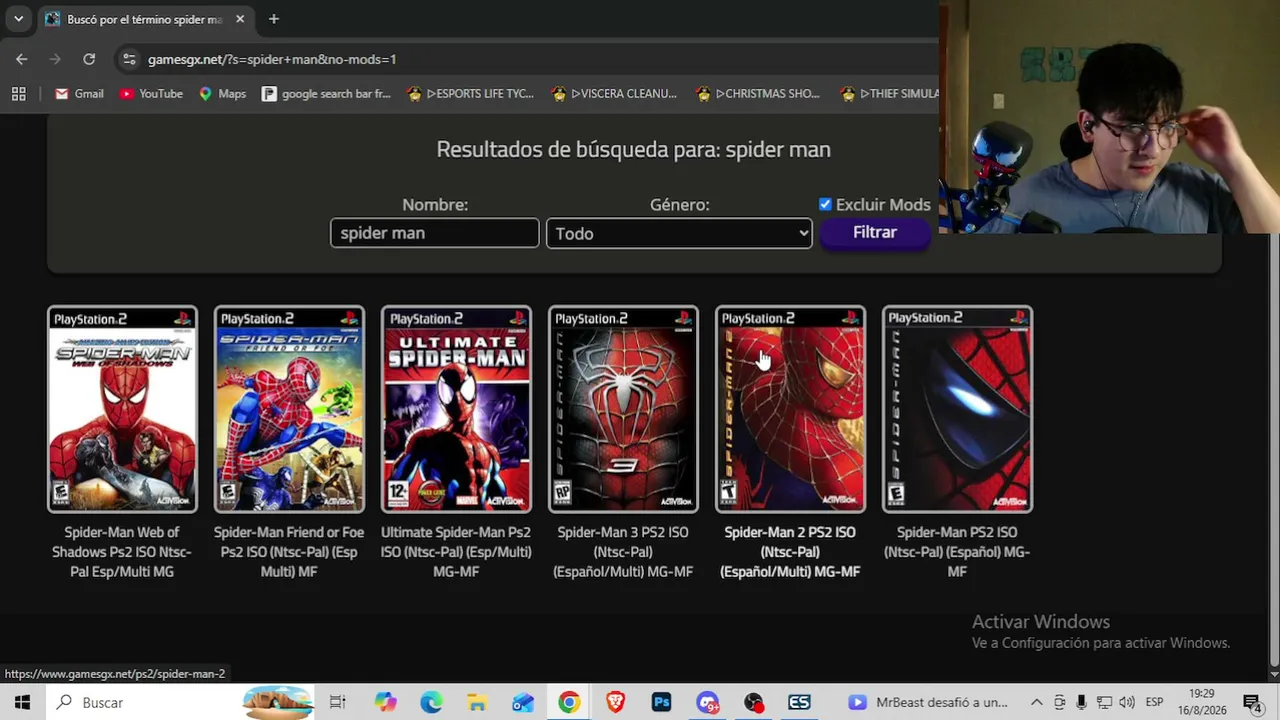Open the Gmail bookmark
This screenshot has height=720, width=1280.
click(x=79, y=94)
